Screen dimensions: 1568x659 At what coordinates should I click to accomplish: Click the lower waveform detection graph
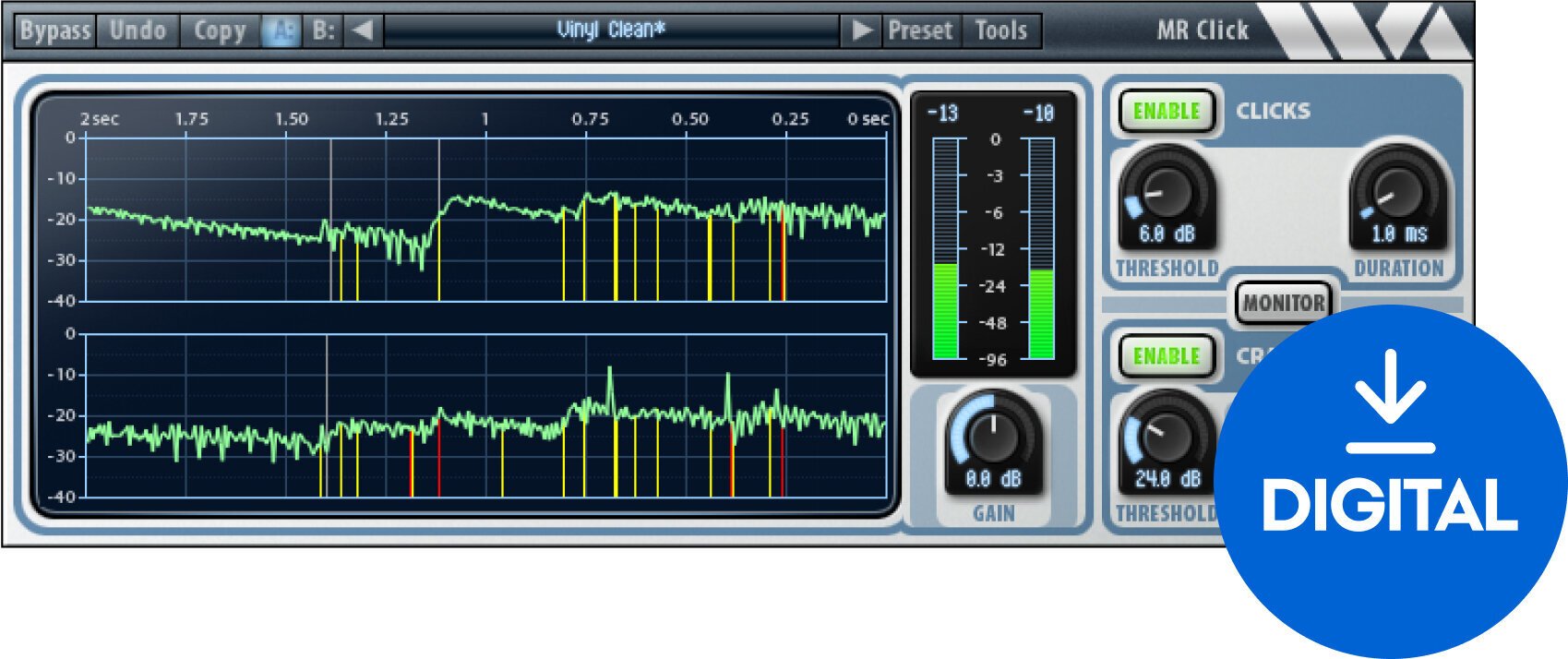click(x=486, y=415)
